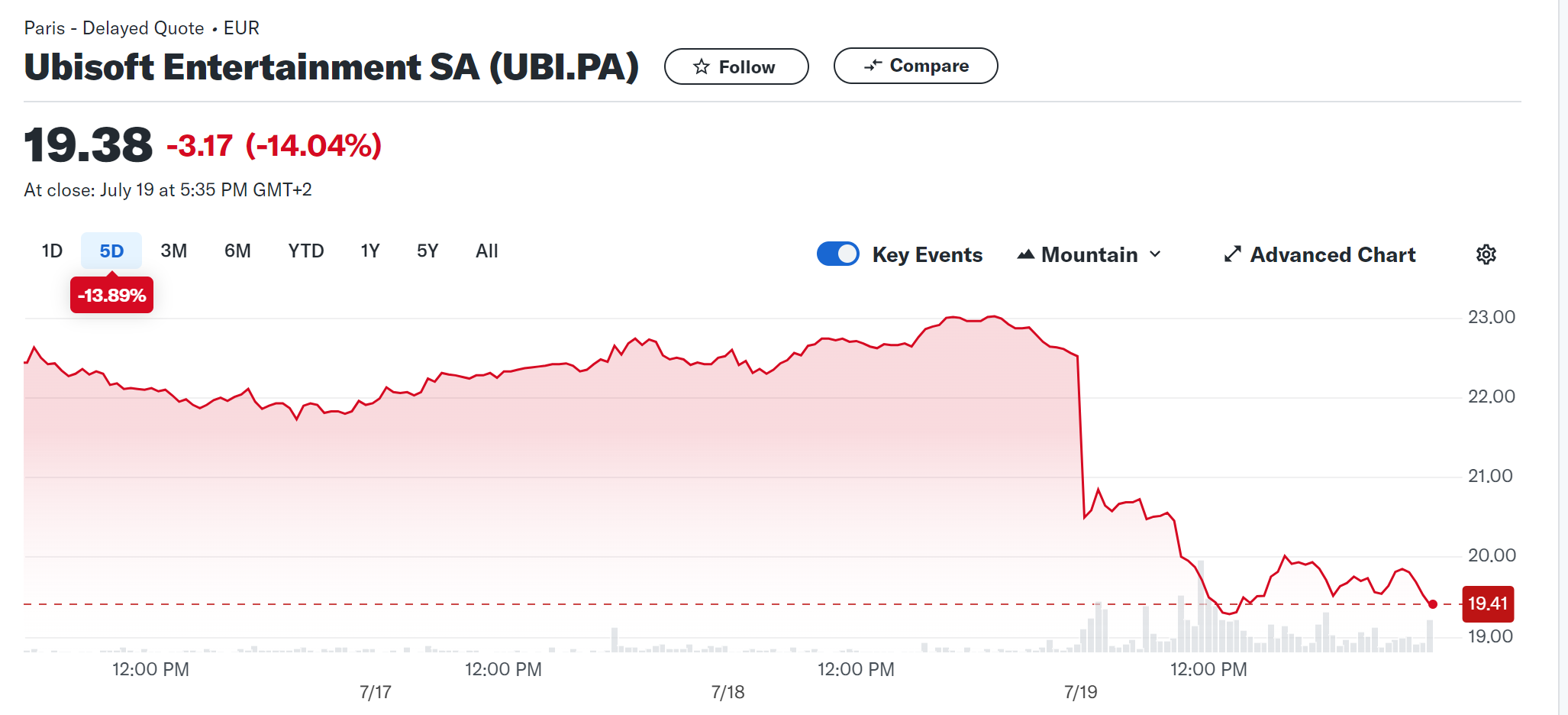Show the YTD chart range

(x=306, y=251)
